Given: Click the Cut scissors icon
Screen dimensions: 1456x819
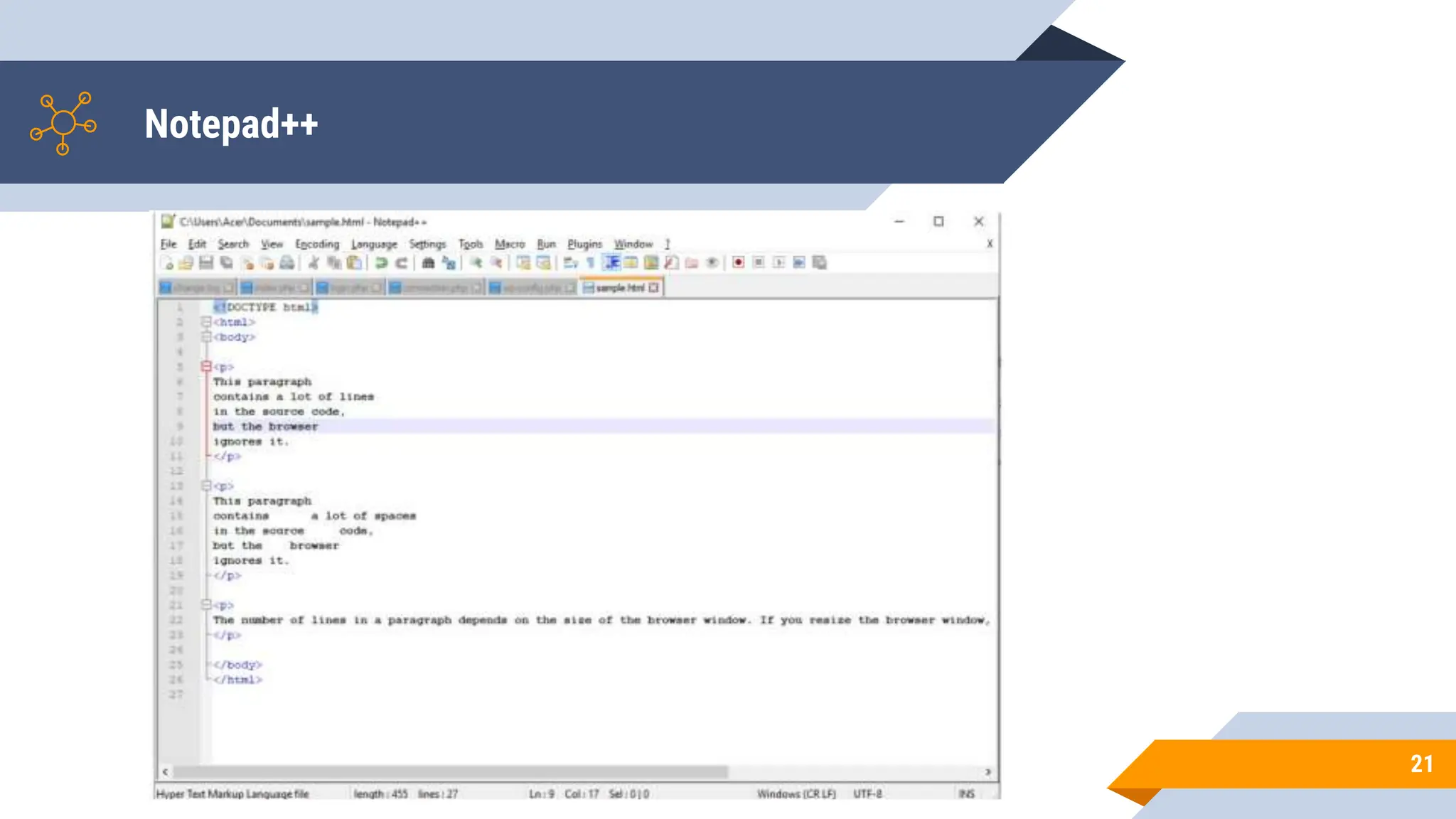Looking at the screenshot, I should pos(313,263).
